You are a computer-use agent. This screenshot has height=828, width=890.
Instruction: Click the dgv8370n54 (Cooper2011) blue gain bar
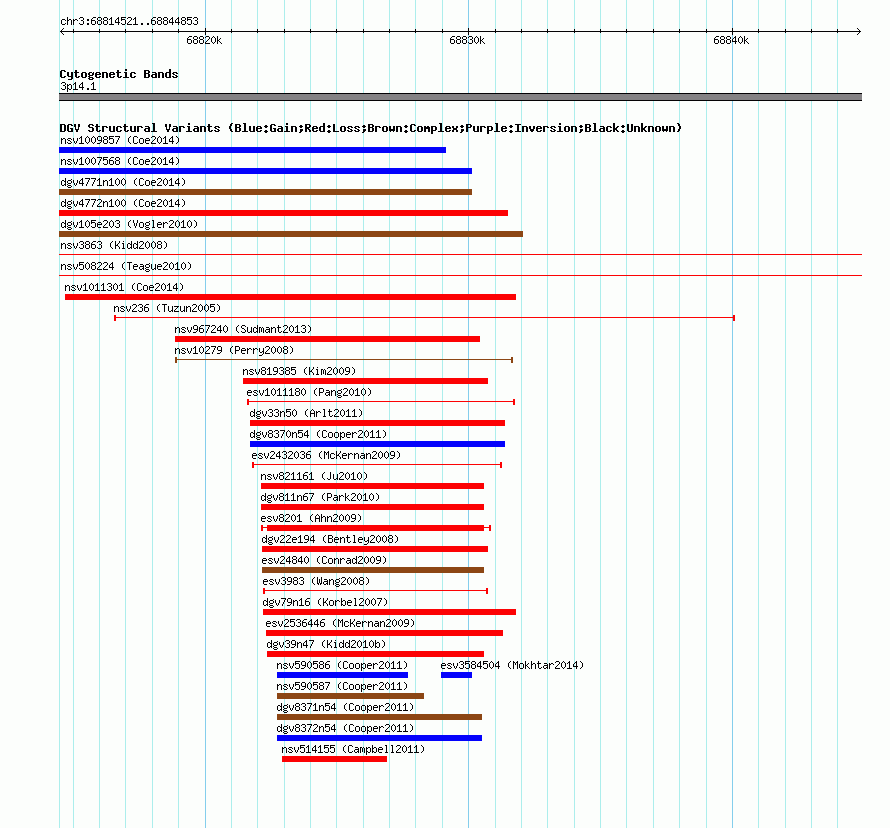(377, 444)
